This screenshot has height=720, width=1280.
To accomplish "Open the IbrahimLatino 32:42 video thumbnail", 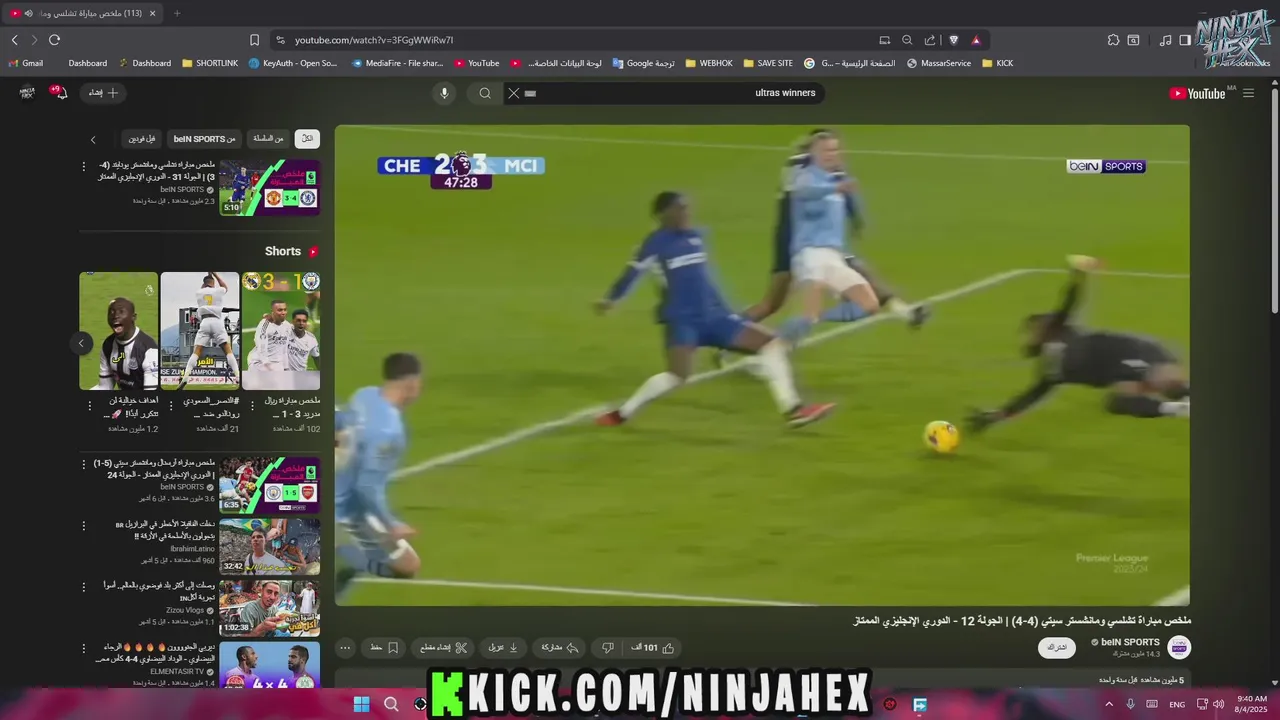I will tap(269, 546).
